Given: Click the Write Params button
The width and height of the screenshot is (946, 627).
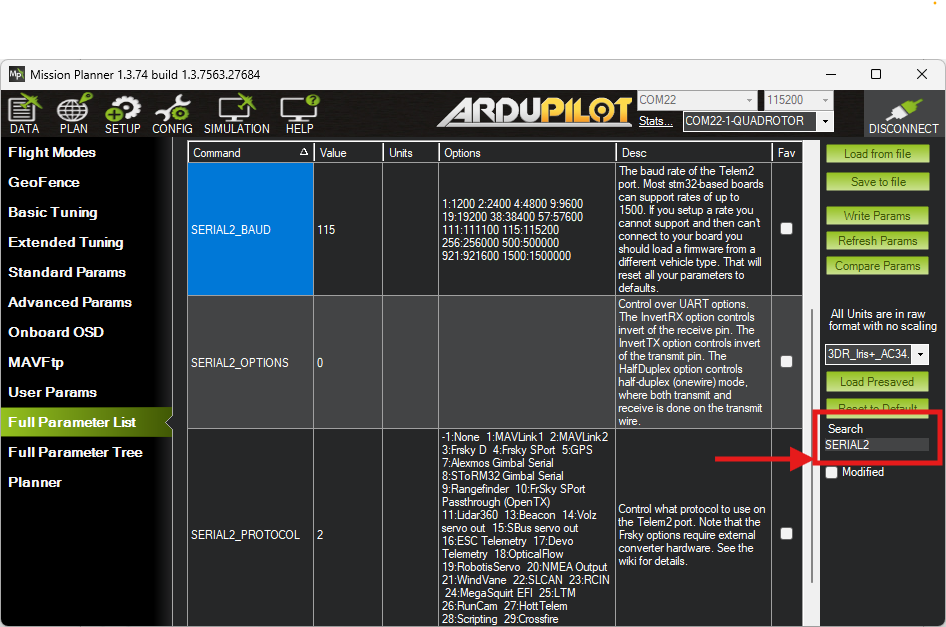Looking at the screenshot, I should 877,216.
